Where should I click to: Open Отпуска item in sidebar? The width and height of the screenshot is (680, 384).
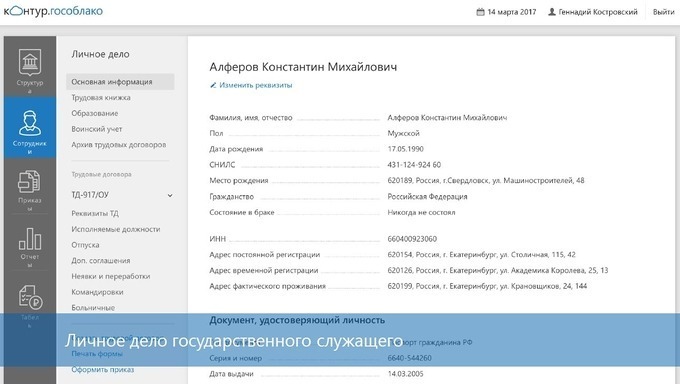pyautogui.click(x=85, y=245)
